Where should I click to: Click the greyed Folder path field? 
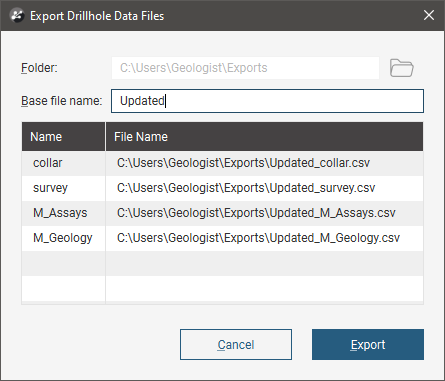(x=245, y=68)
